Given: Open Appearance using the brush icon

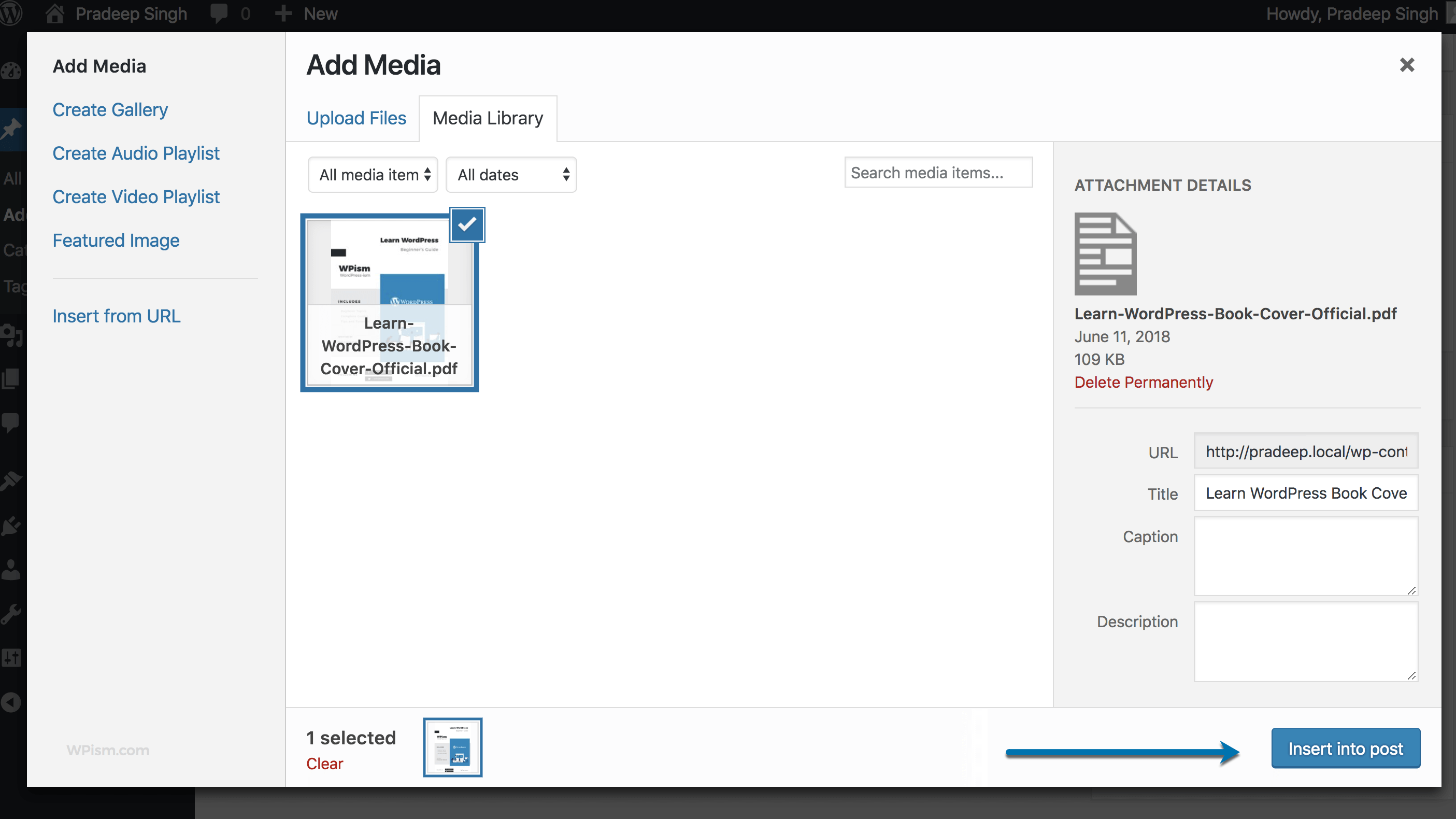Looking at the screenshot, I should (11, 479).
